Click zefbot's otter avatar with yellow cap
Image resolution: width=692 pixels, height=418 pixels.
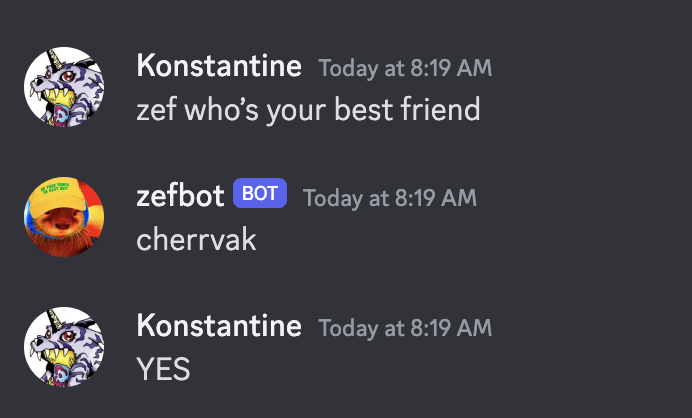(64, 217)
